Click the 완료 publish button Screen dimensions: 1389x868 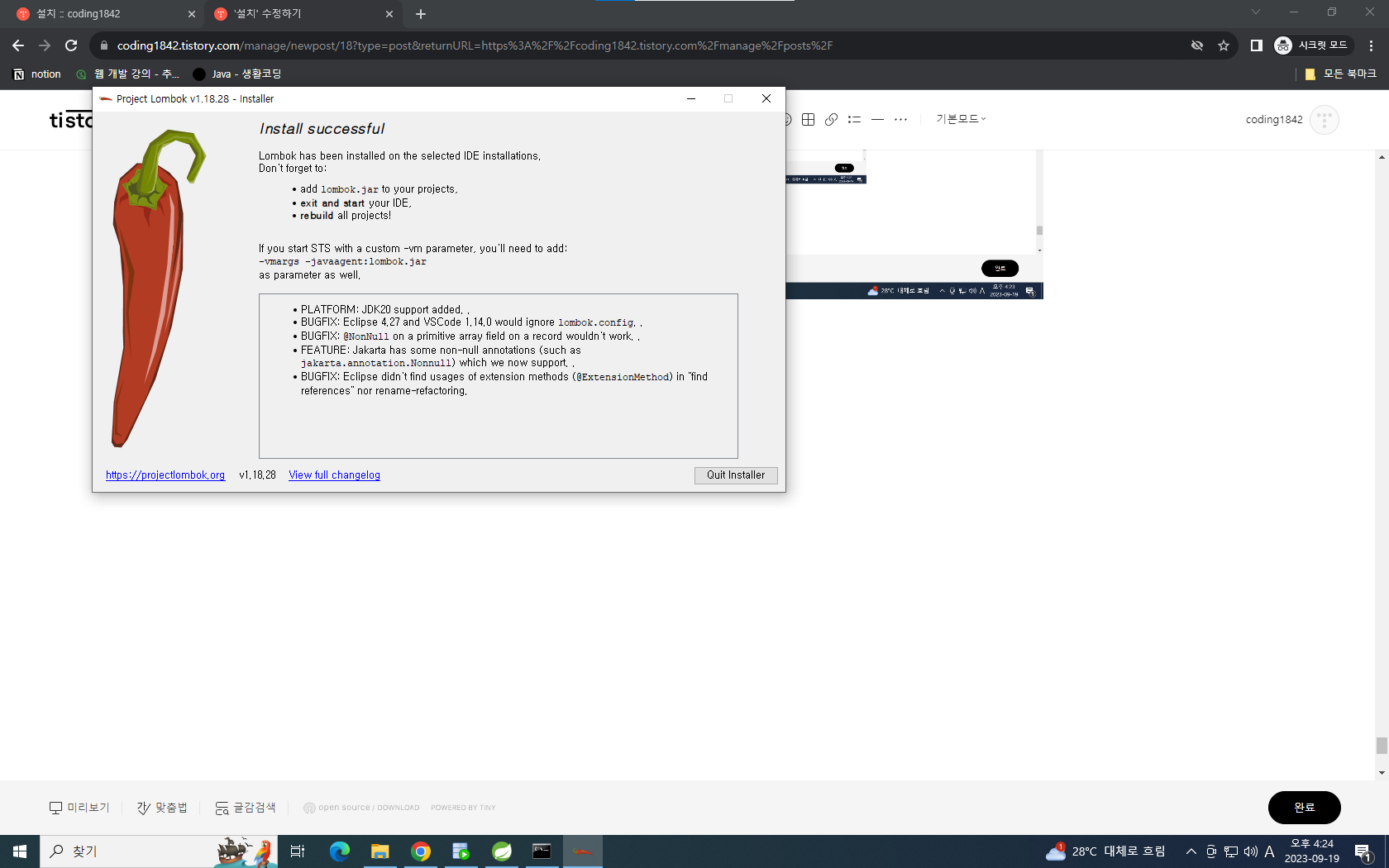(x=1305, y=808)
